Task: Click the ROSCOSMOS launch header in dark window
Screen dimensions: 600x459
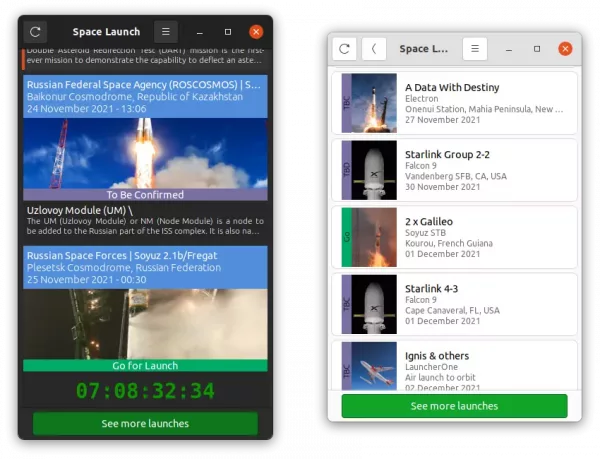Action: (x=145, y=96)
